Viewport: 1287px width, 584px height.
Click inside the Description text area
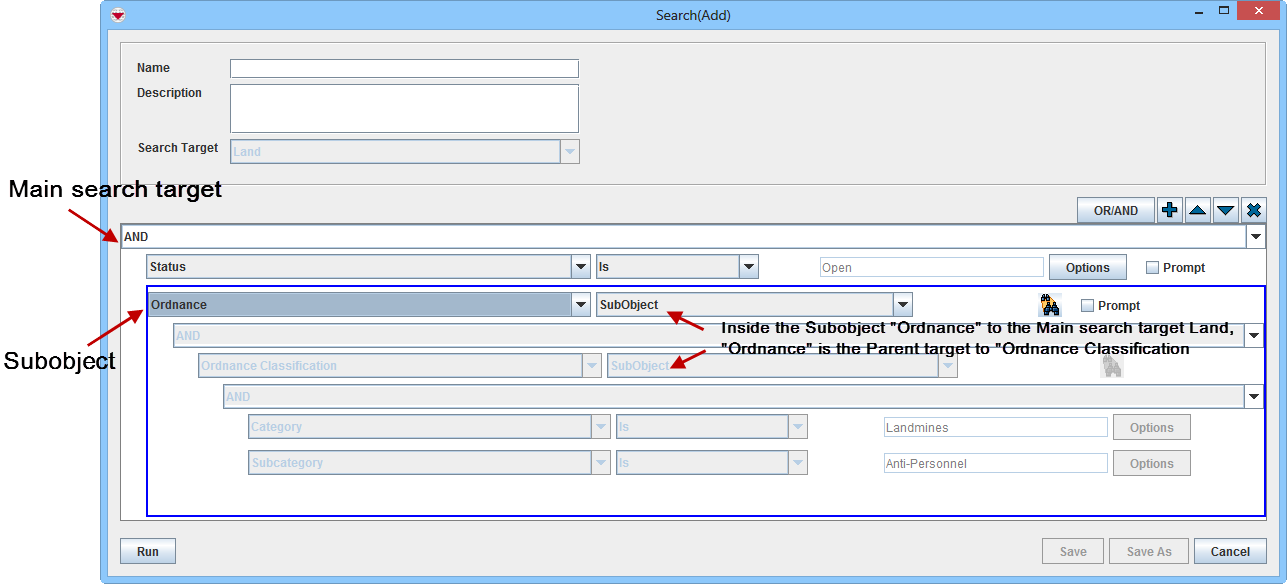click(x=404, y=108)
